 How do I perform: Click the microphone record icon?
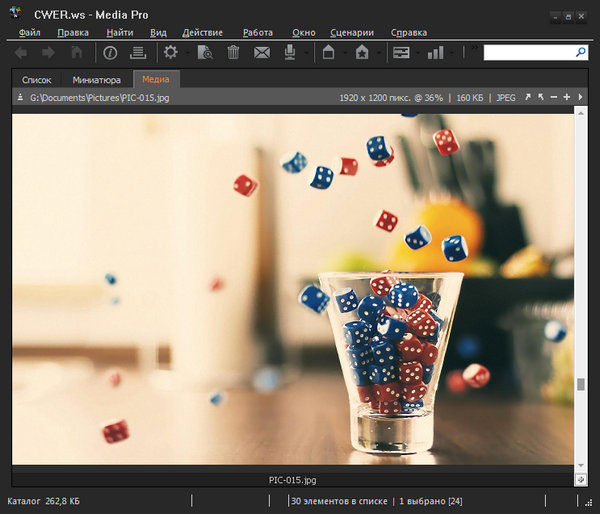tap(290, 52)
